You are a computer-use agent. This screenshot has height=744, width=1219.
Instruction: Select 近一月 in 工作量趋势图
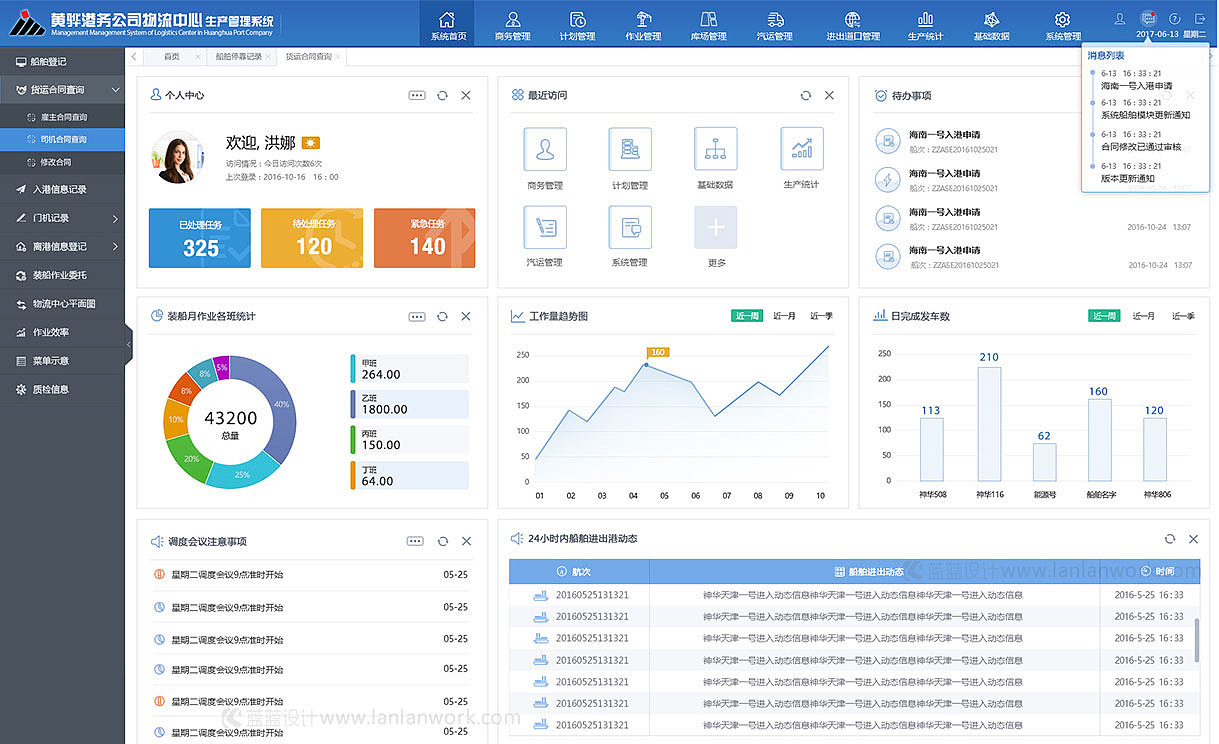pyautogui.click(x=784, y=316)
